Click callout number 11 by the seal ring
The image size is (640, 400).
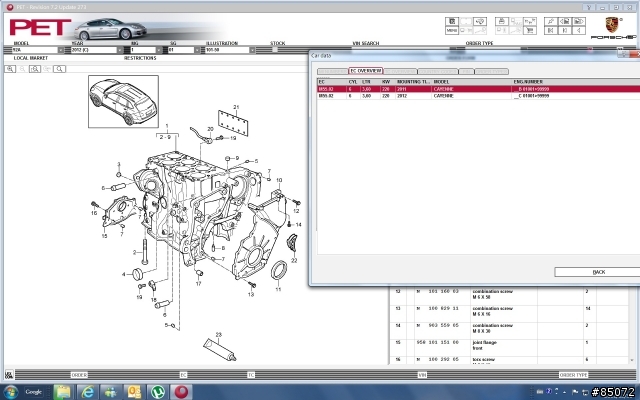click(278, 289)
